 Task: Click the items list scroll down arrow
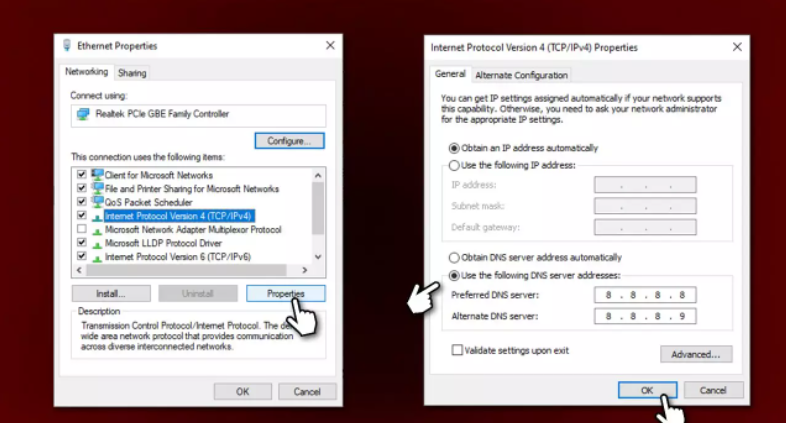318,257
